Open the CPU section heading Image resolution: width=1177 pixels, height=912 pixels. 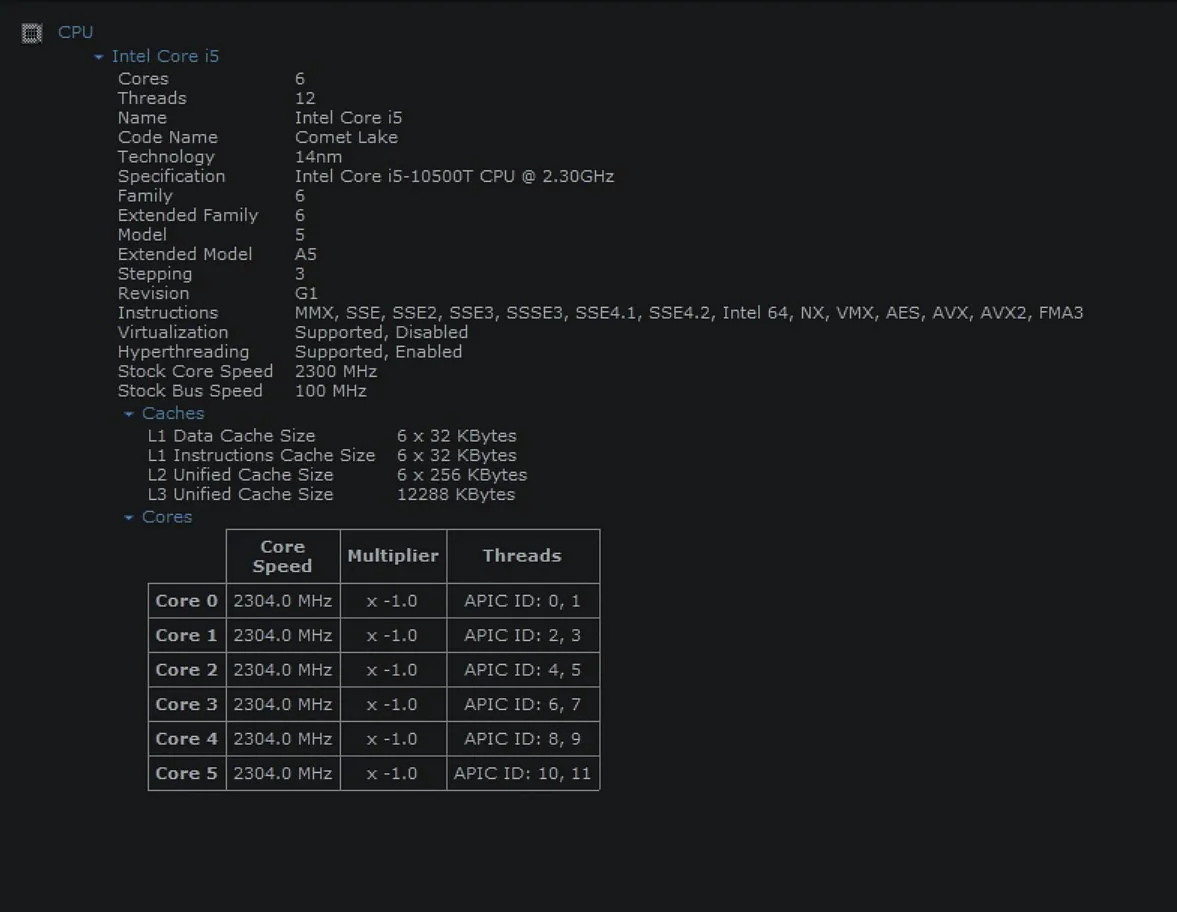click(76, 32)
